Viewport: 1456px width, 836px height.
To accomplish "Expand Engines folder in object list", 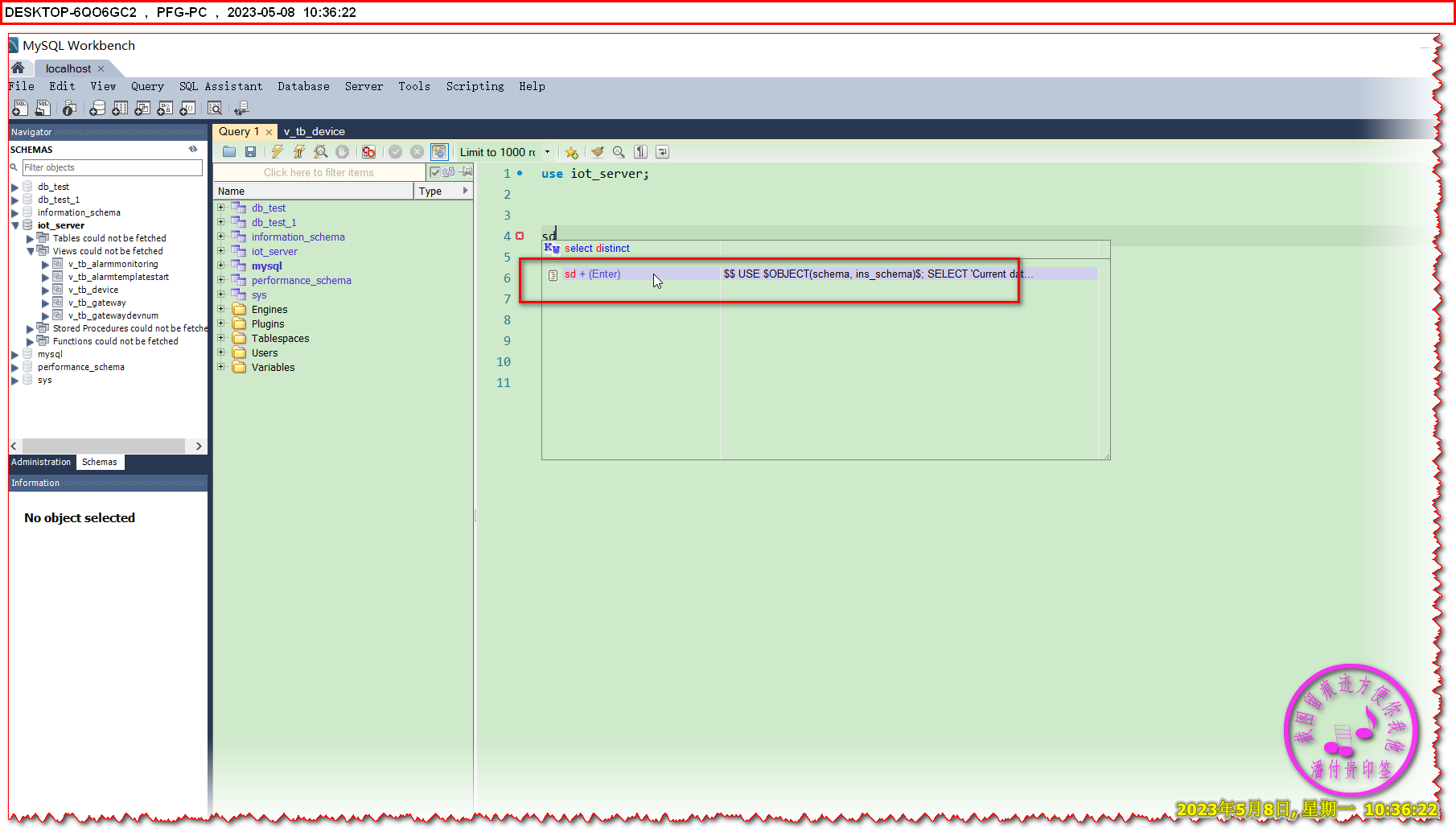I will click(x=221, y=309).
